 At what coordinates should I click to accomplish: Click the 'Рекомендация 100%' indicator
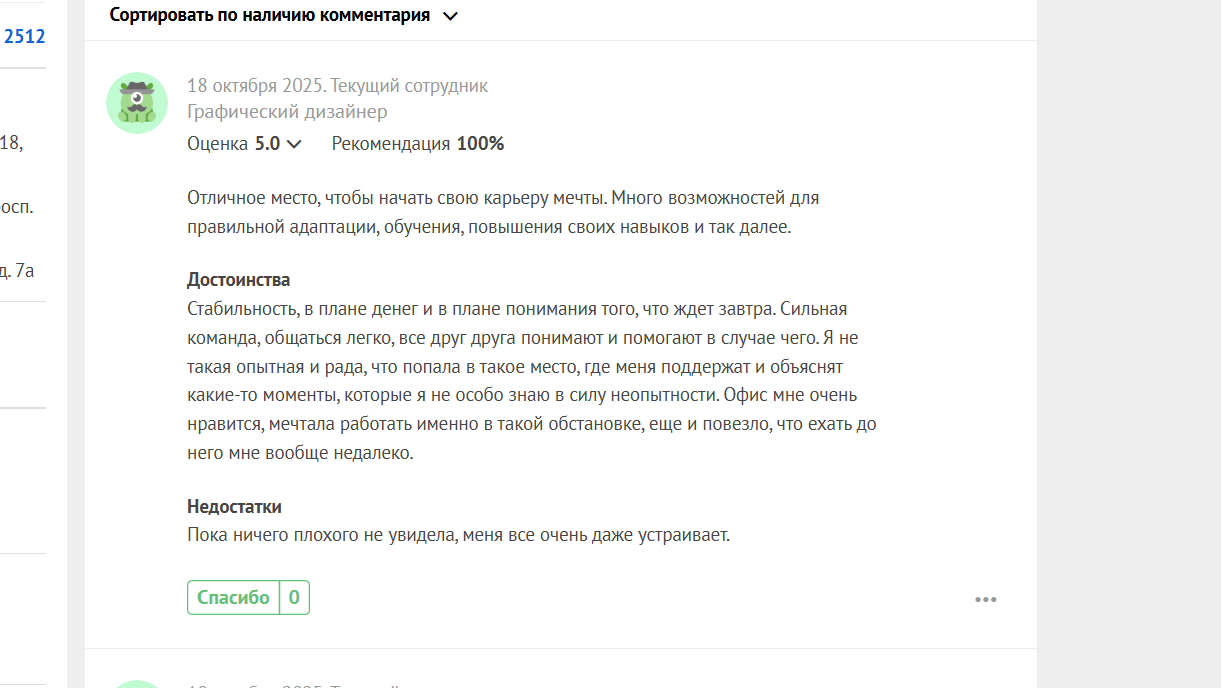click(418, 144)
